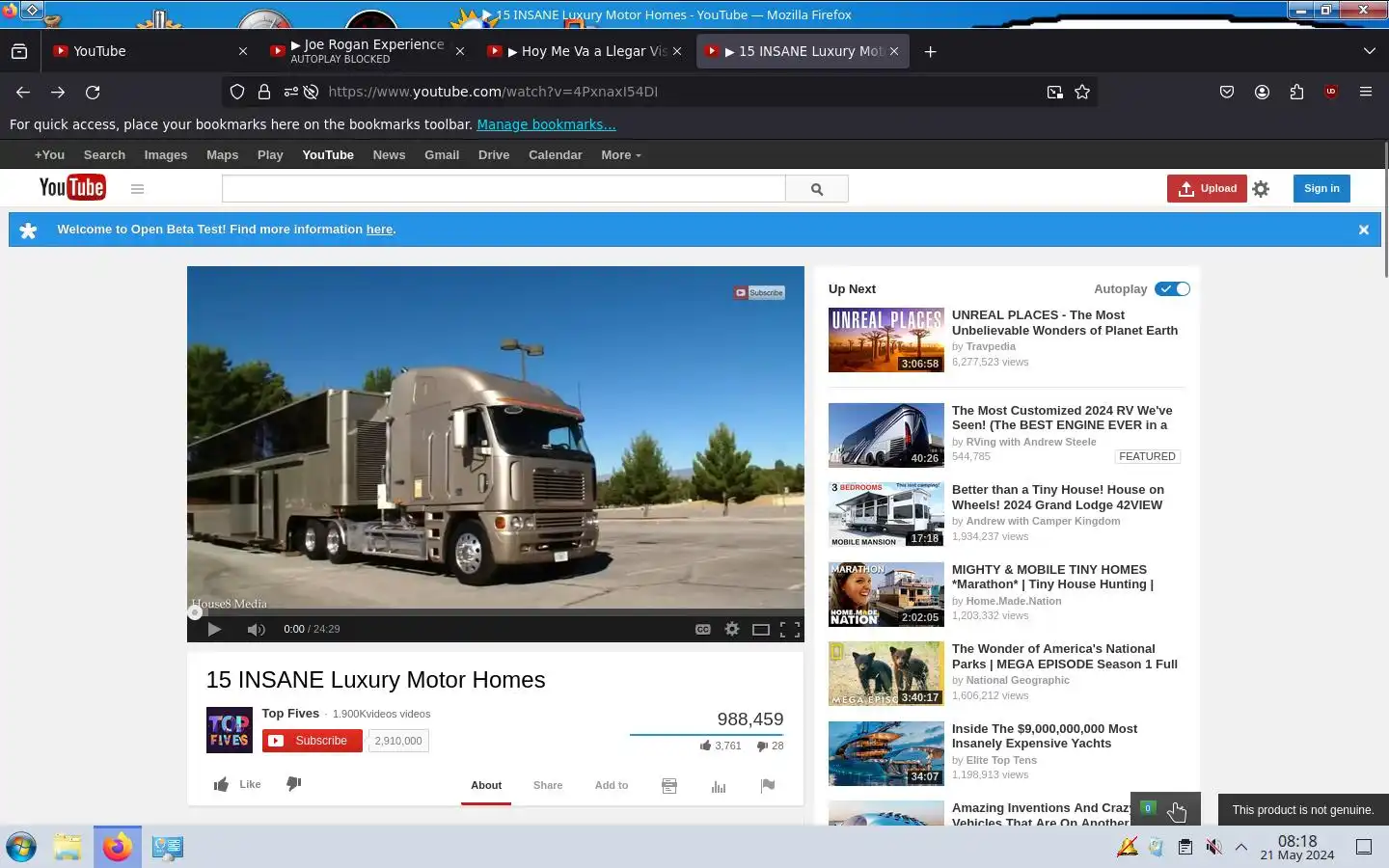Open the Share tab
Screen dimensions: 1389x868
point(548,785)
